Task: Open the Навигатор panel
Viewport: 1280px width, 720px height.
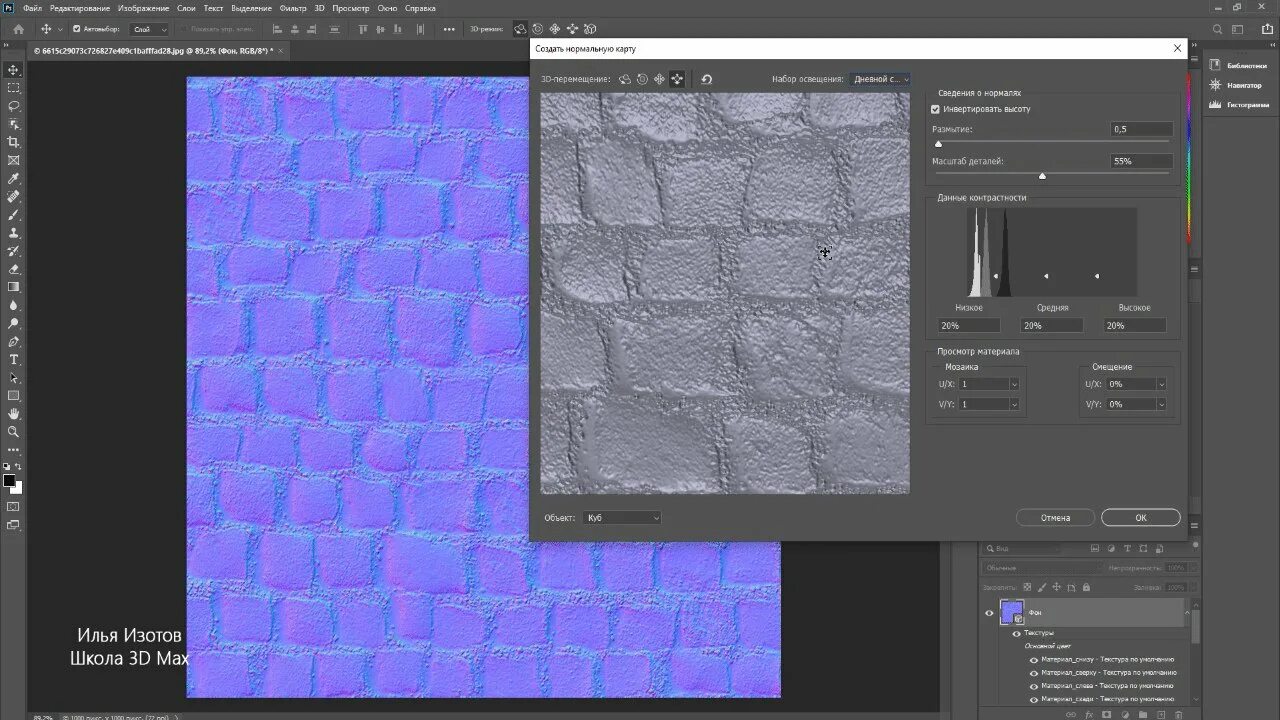Action: click(x=1236, y=85)
